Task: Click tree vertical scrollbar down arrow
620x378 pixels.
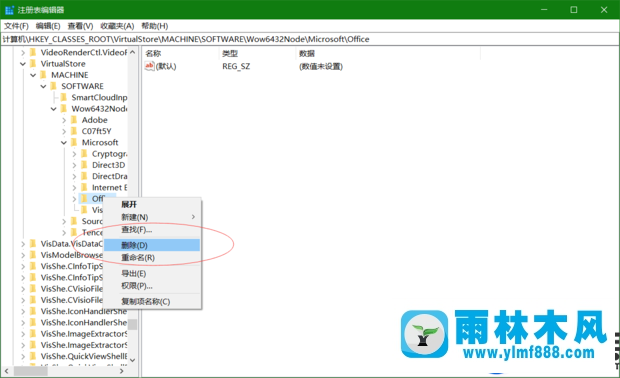Action: click(132, 360)
